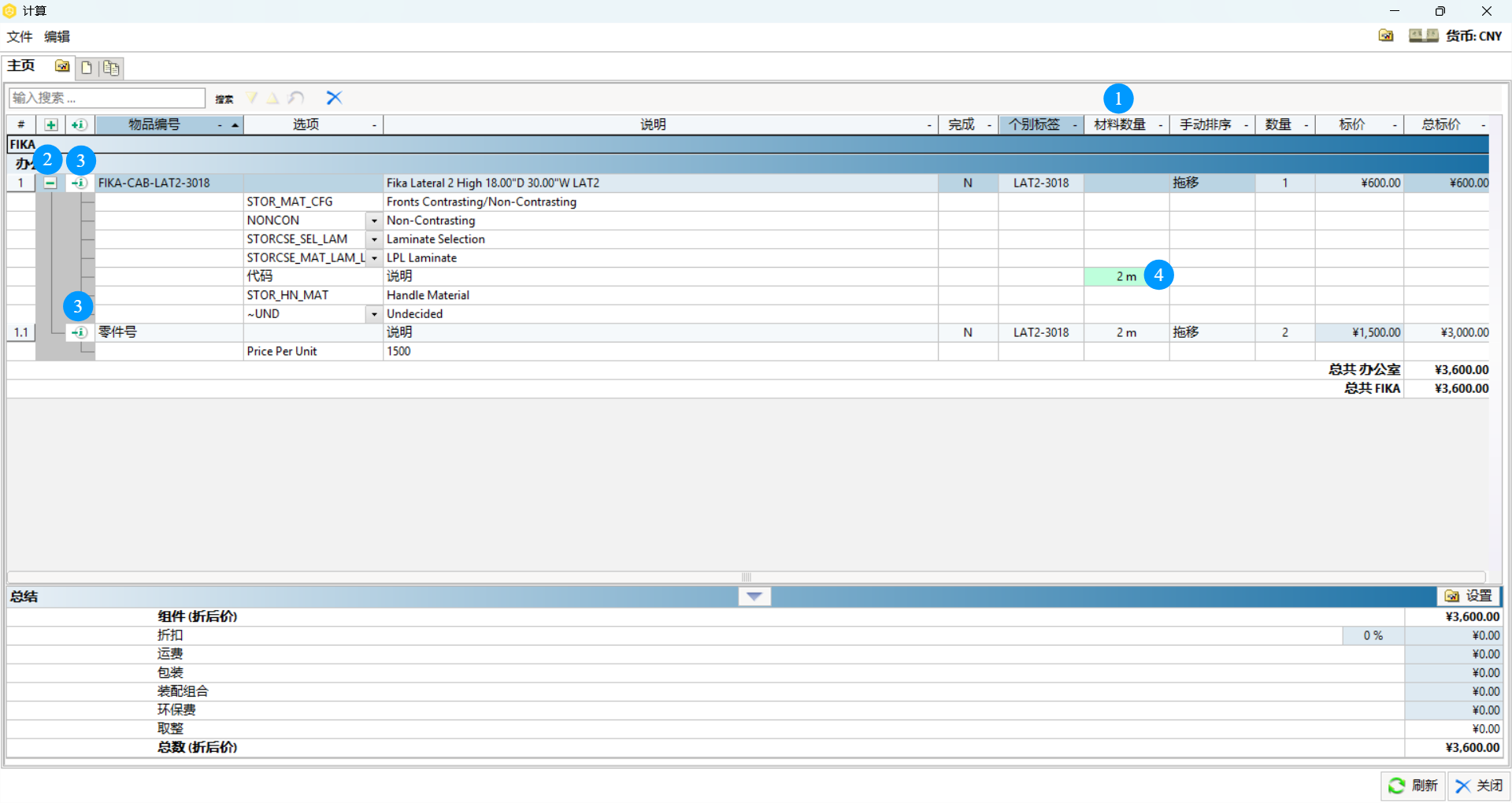Image resolution: width=1512 pixels, height=803 pixels.
Task: Open the 个别标签 column header filter
Action: [x=1074, y=125]
